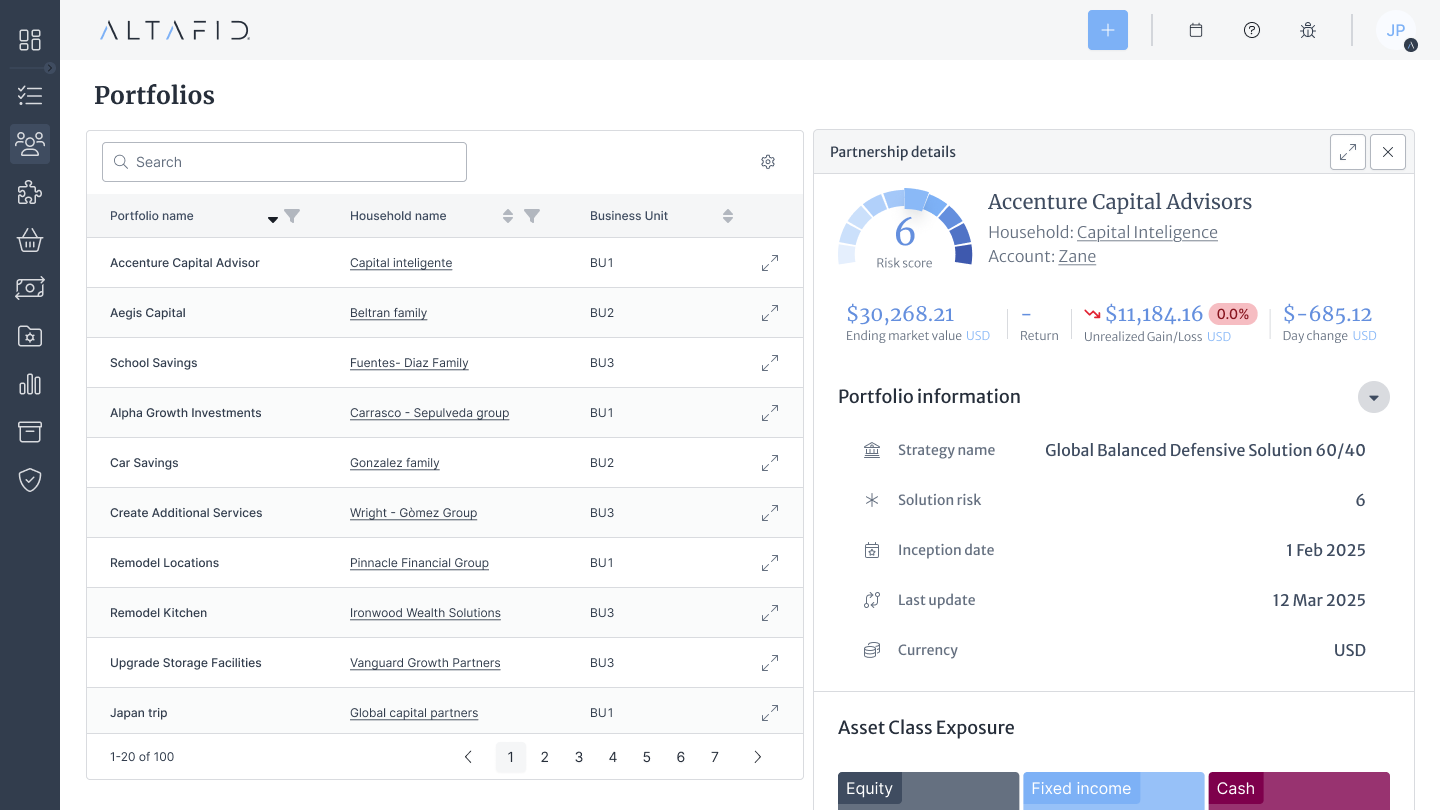This screenshot has width=1440, height=810.
Task: Expand the sidebar navigation arrow
Action: [50, 68]
